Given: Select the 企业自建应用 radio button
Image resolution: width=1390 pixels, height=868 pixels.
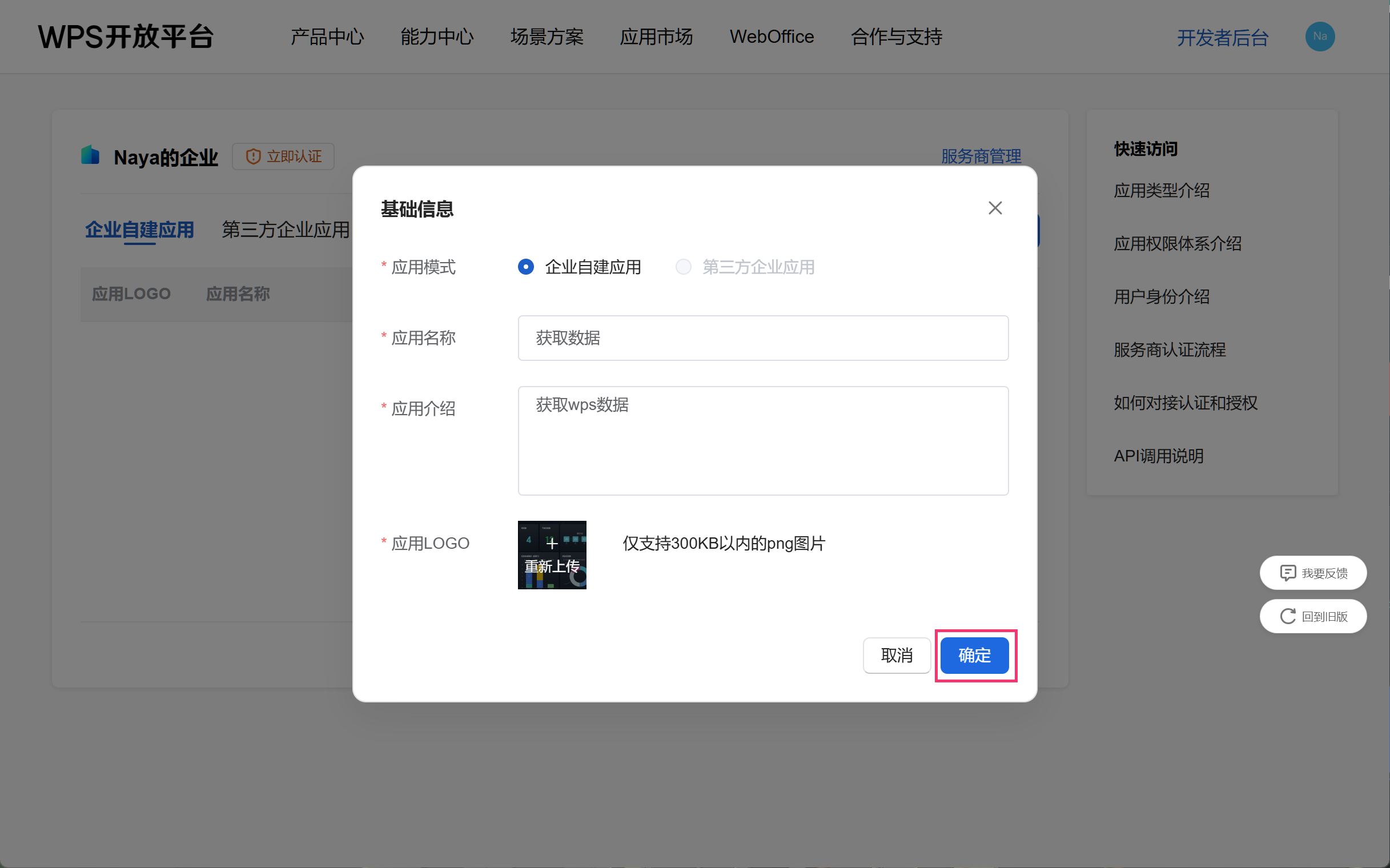Looking at the screenshot, I should pyautogui.click(x=525, y=267).
